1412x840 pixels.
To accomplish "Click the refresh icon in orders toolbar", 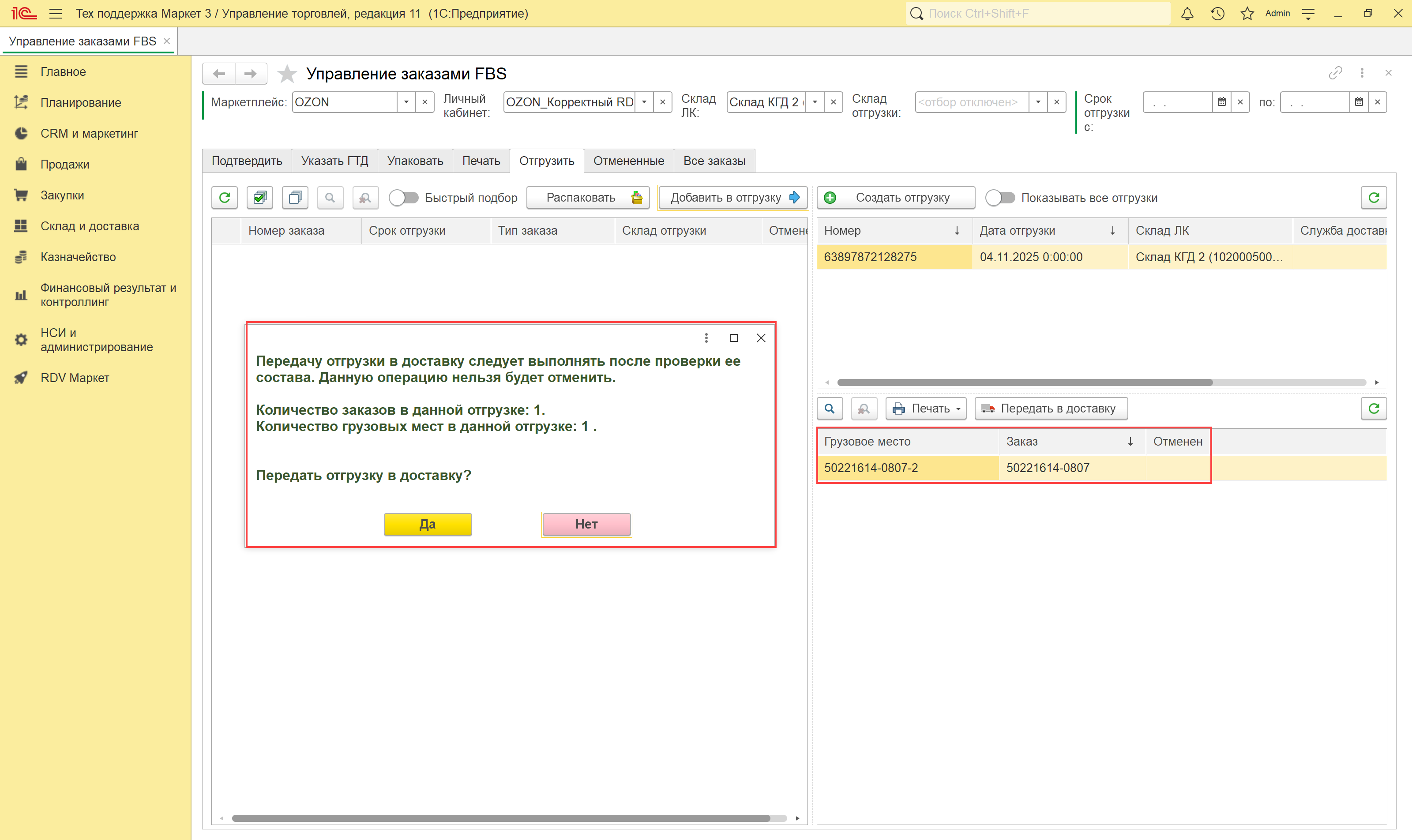I will 225,198.
